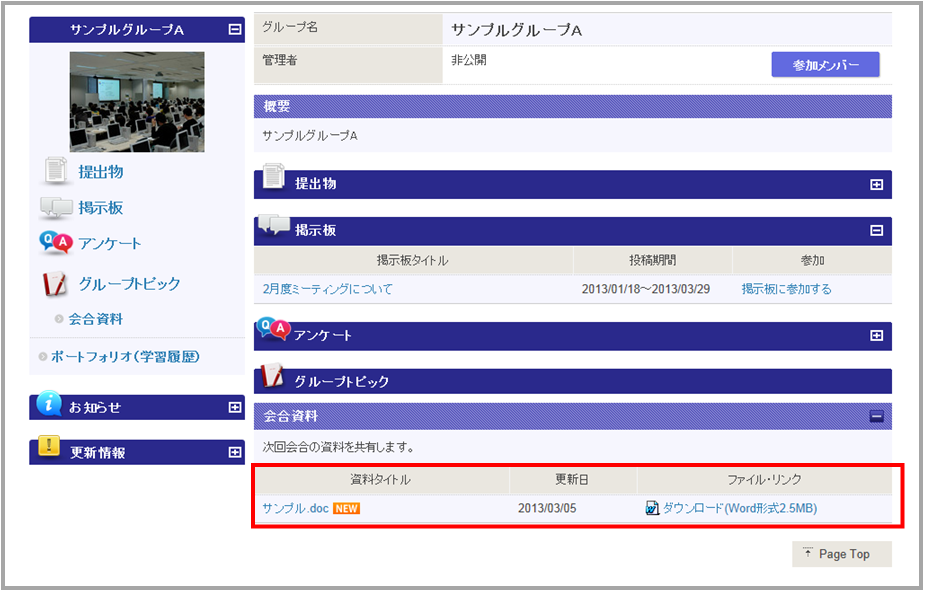The image size is (925, 592).
Task: Expand the お知らせ panel
Action: click(235, 407)
